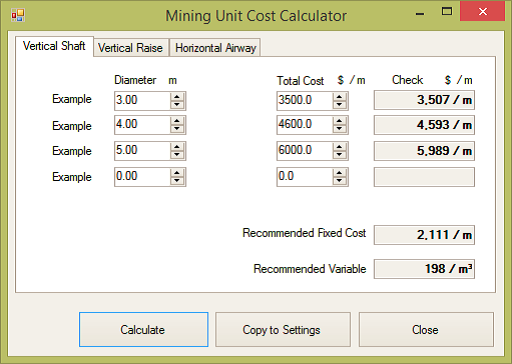Click the Check column heading
The width and height of the screenshot is (512, 364).
click(x=407, y=80)
